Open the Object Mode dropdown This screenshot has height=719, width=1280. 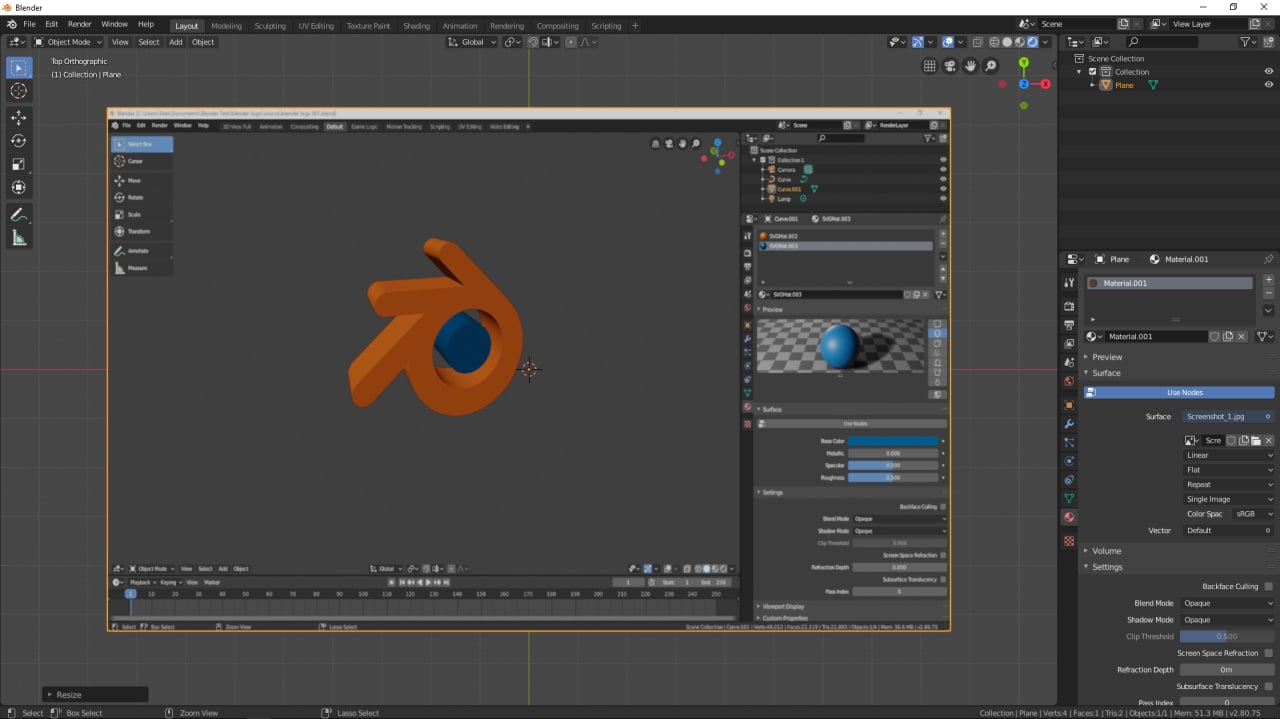tap(66, 42)
